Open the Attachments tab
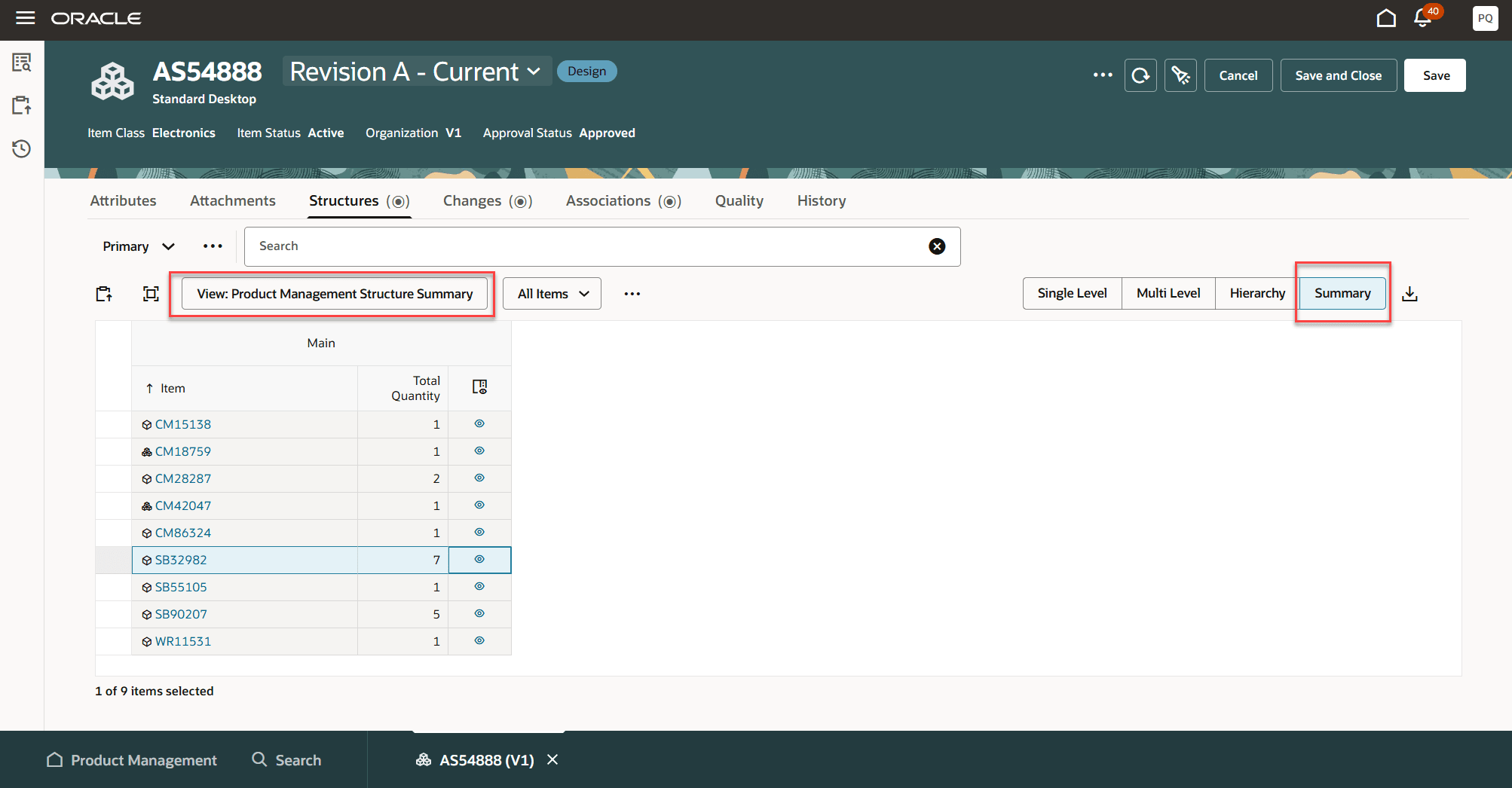Screen dimensions: 1512x788 point(232,200)
